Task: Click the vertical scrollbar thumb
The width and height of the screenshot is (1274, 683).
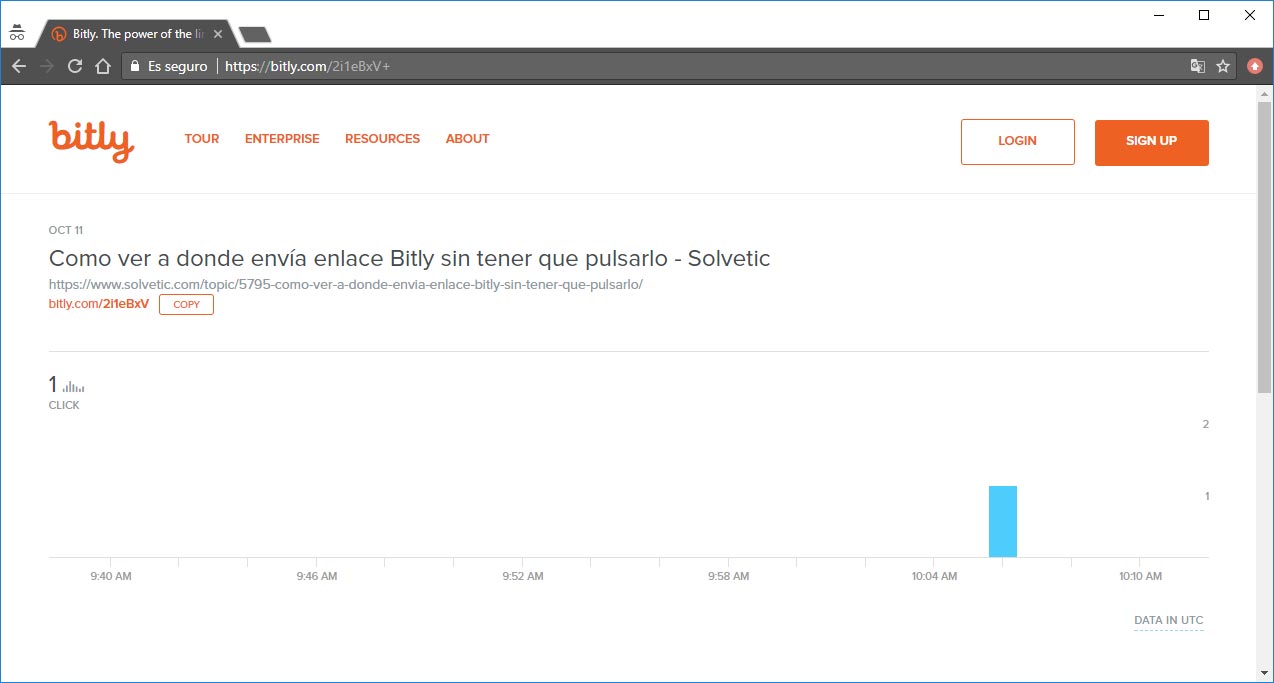Action: click(x=1264, y=246)
